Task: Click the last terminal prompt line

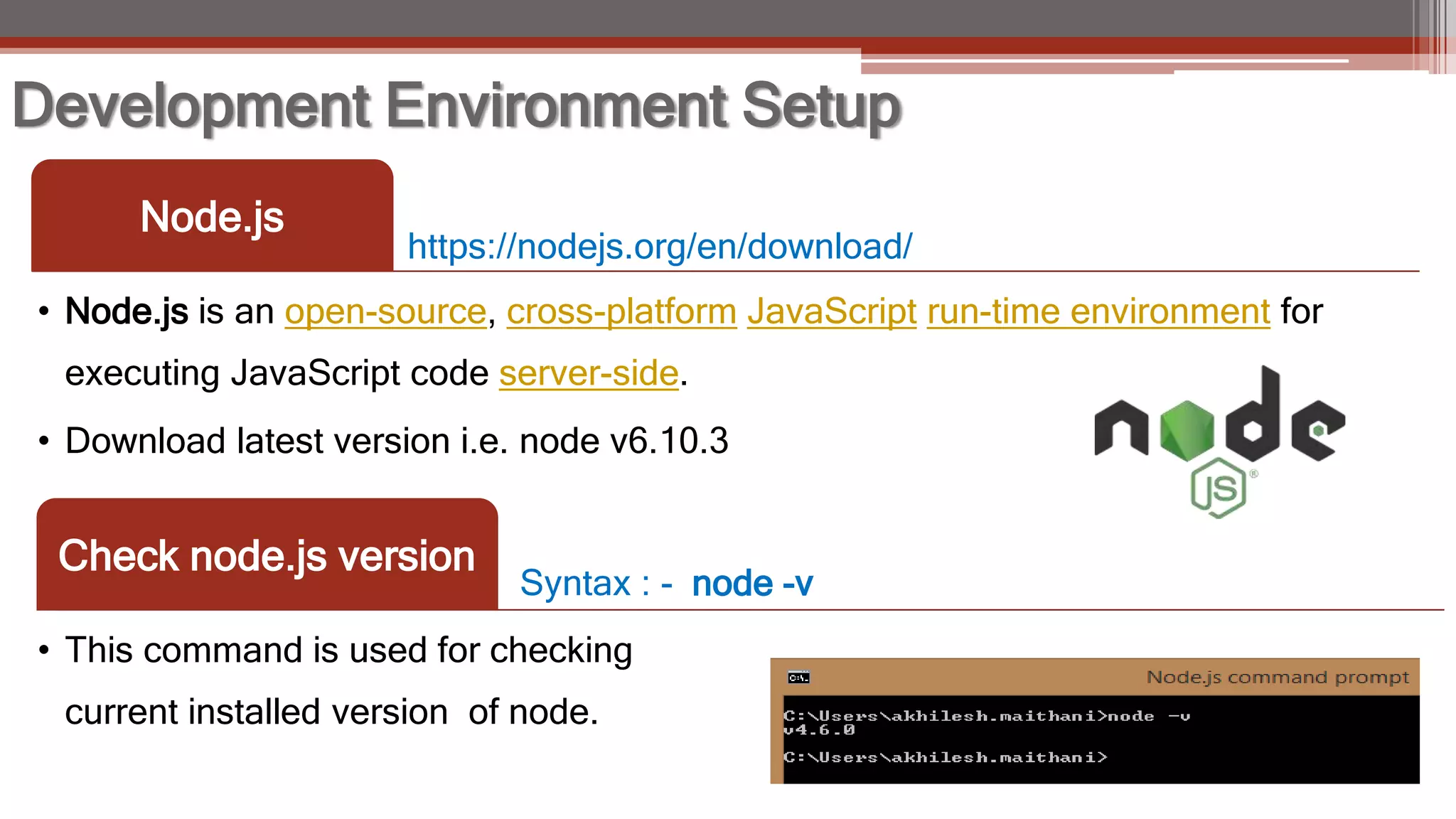Action: tap(946, 758)
